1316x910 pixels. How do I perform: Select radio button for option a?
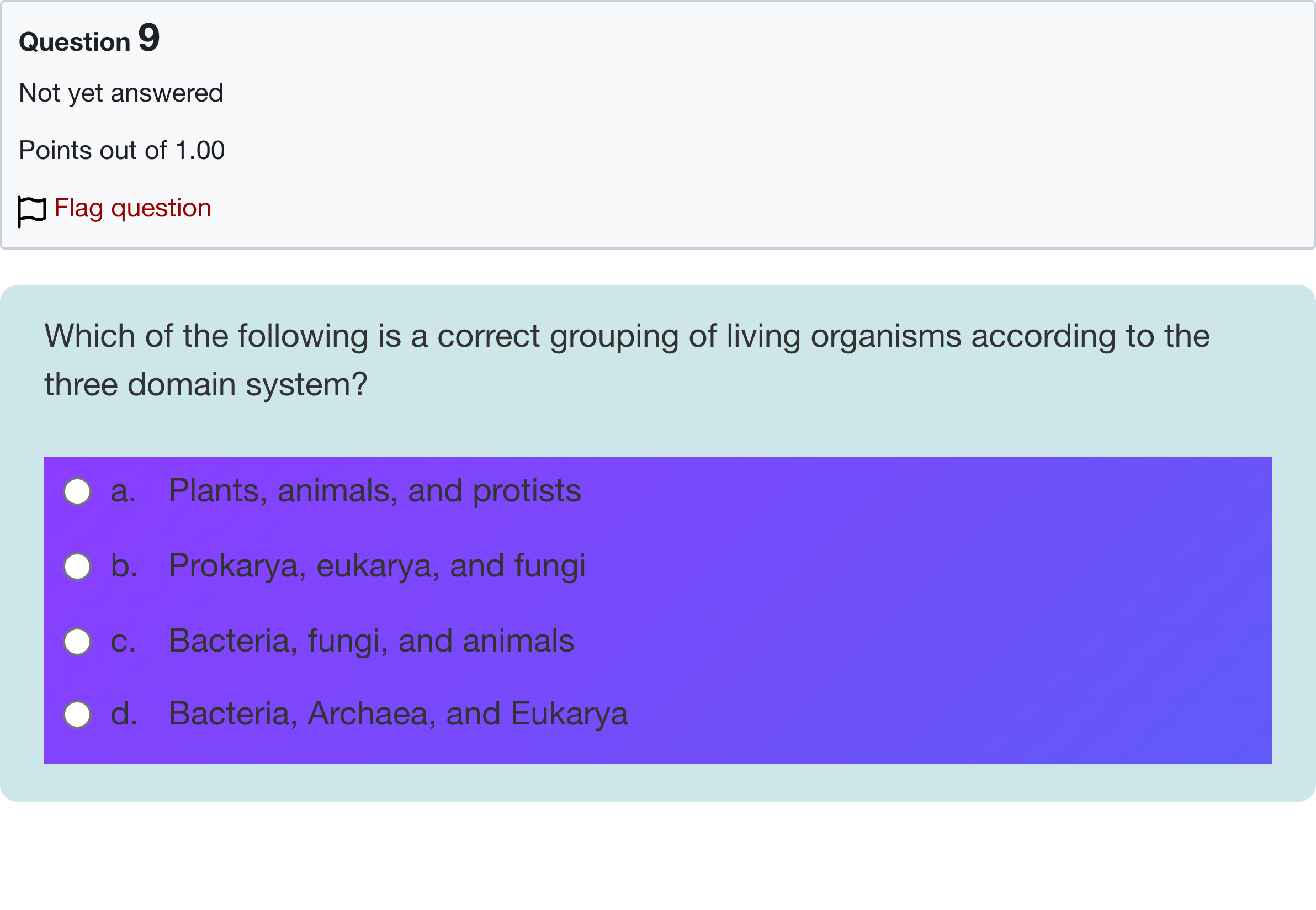pyautogui.click(x=77, y=491)
